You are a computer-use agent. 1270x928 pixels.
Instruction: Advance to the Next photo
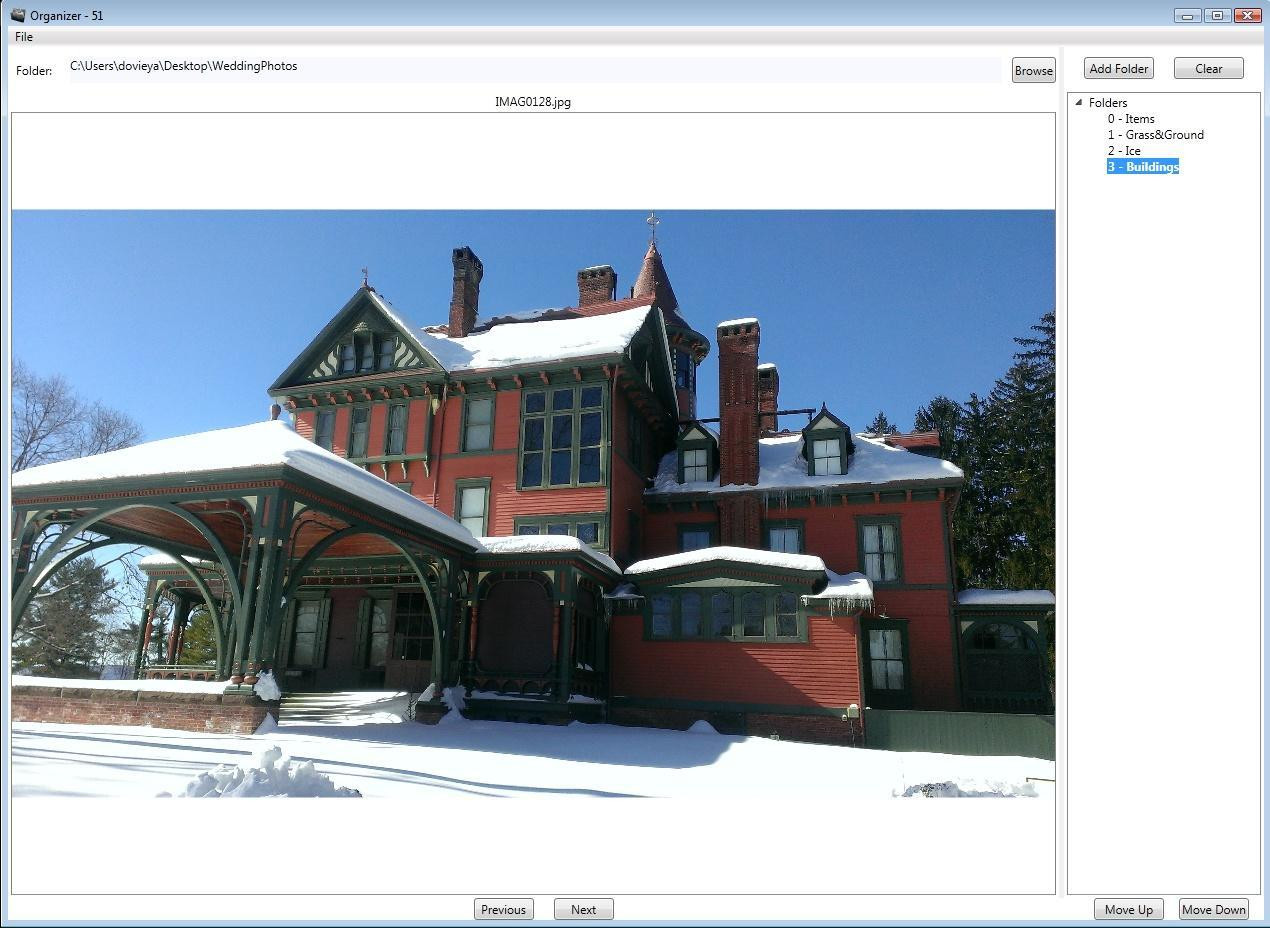(583, 909)
